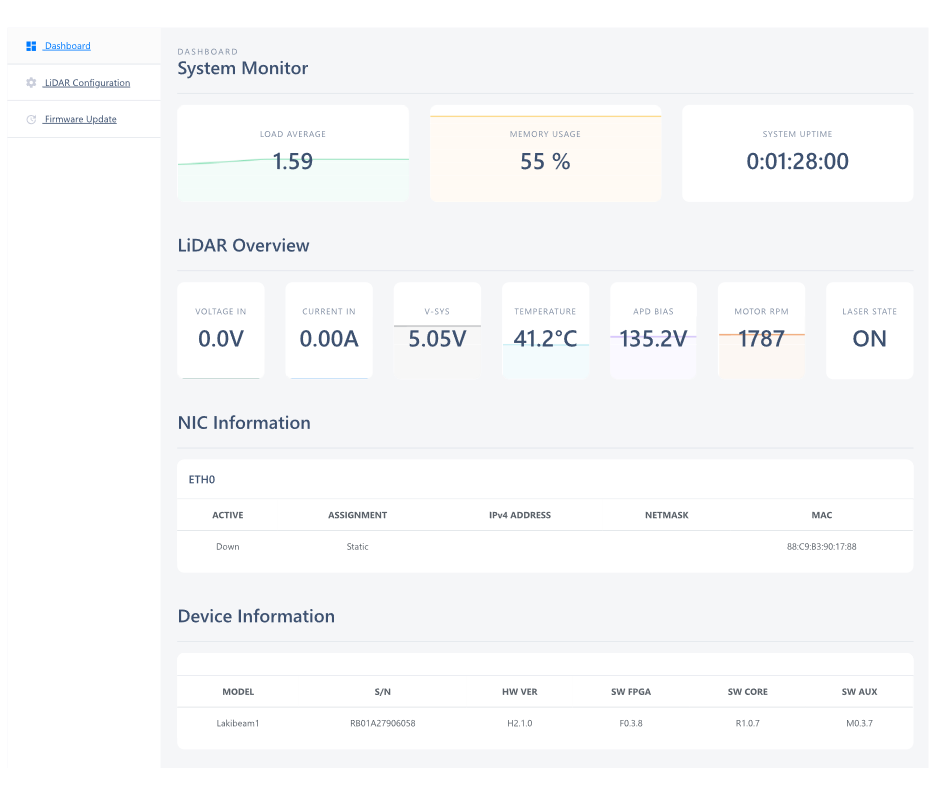Click the Lakibeam1 model cell
Screen dimensions: 952x790
238,723
